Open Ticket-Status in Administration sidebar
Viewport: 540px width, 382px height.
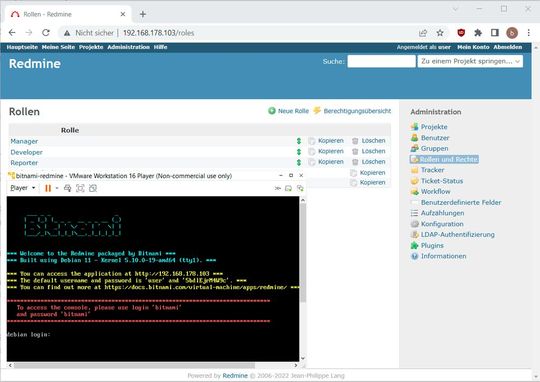442,181
